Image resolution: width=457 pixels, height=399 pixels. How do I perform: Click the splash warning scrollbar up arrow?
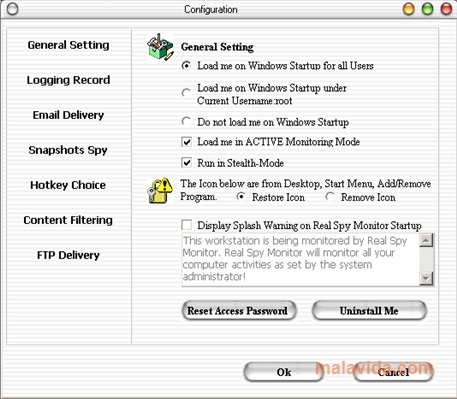[x=426, y=240]
